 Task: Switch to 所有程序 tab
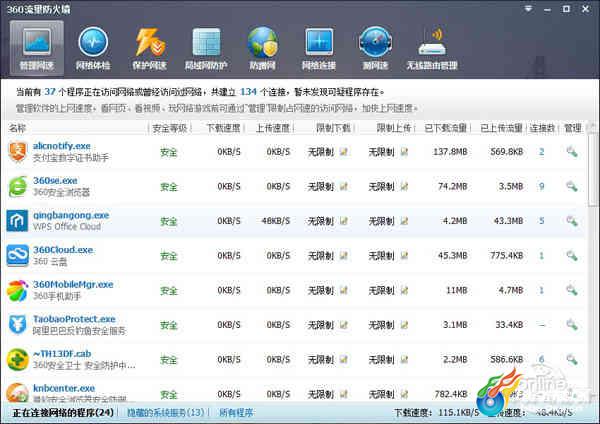tap(236, 413)
